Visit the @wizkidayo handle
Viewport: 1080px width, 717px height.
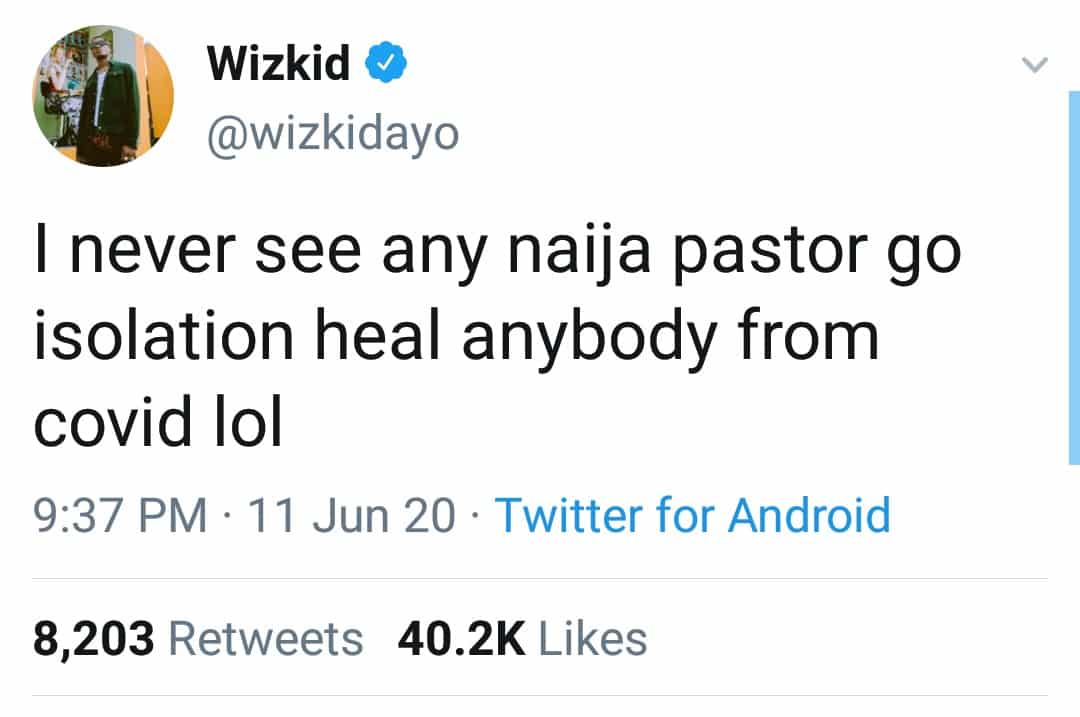tap(332, 133)
